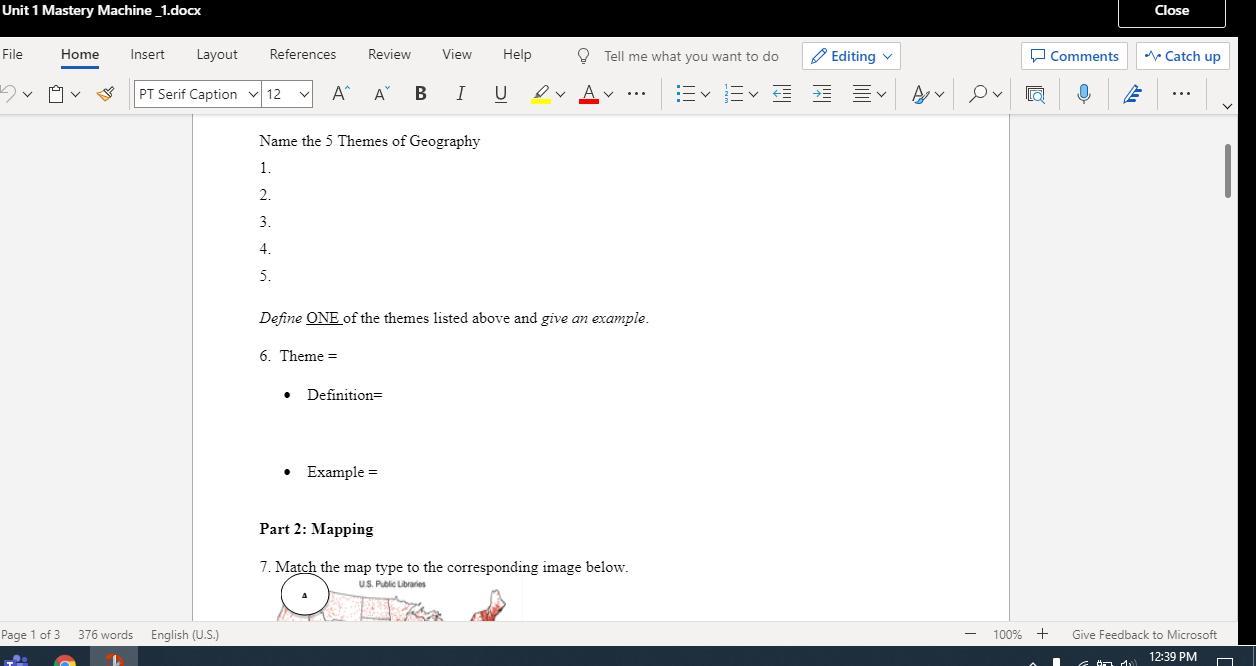The width and height of the screenshot is (1256, 666).
Task: Apply the yellow text highlight color
Action: (x=541, y=94)
